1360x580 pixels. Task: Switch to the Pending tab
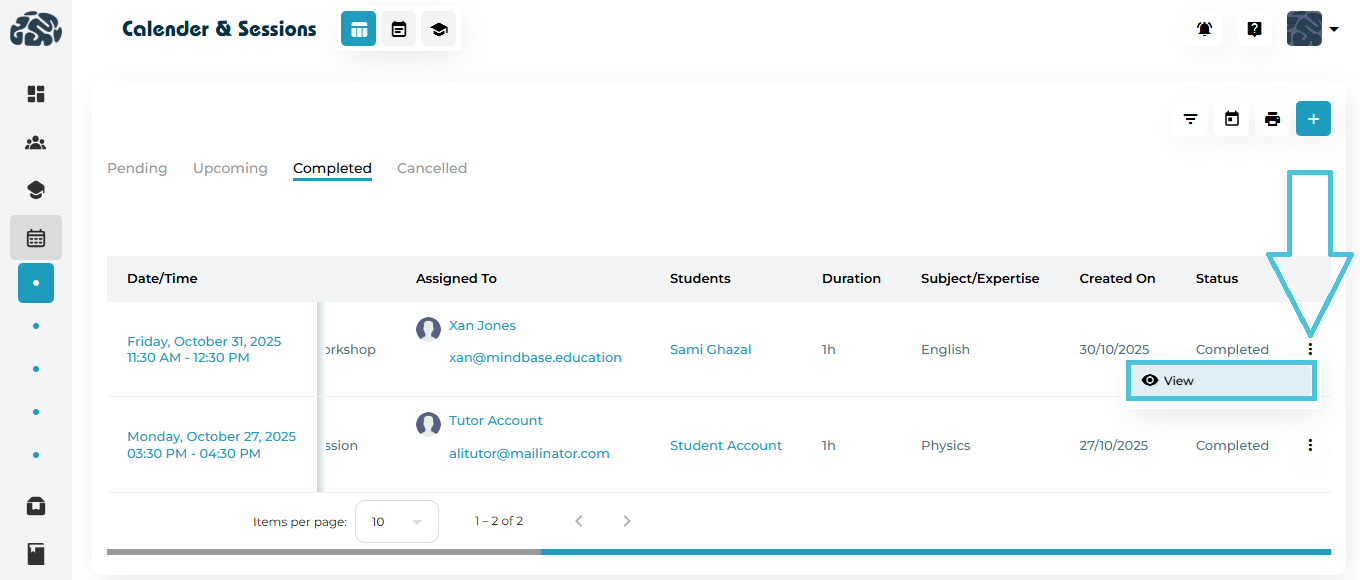click(137, 168)
